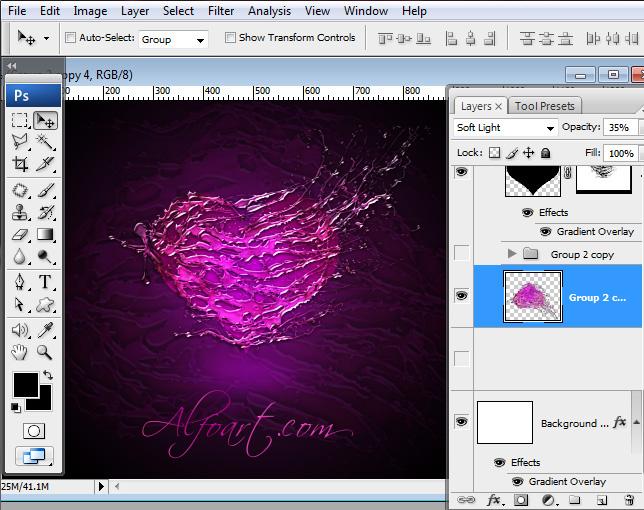The width and height of the screenshot is (644, 510).
Task: Open the Auto-Select Group dropdown
Action: (172, 39)
